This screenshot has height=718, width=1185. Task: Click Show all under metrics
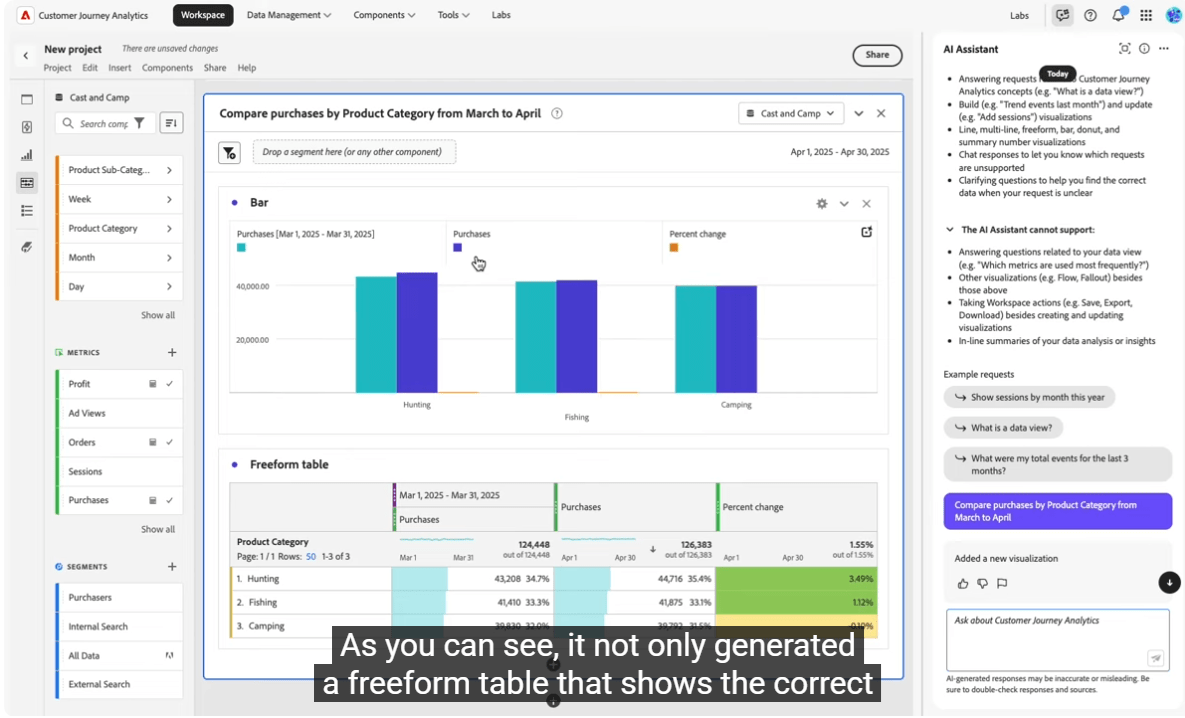tap(158, 529)
